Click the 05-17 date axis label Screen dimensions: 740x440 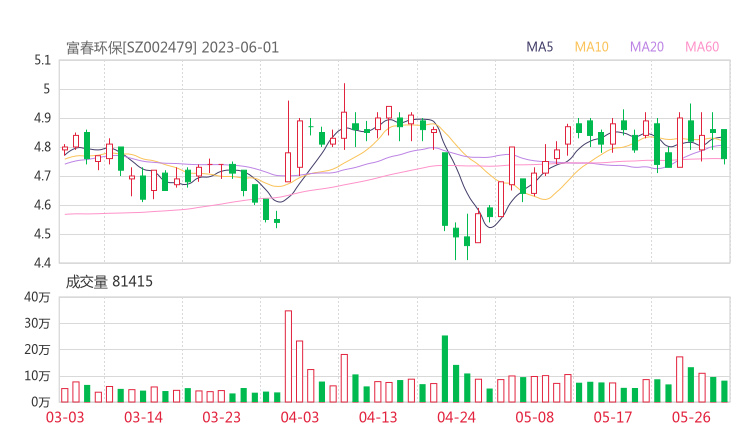pos(613,417)
